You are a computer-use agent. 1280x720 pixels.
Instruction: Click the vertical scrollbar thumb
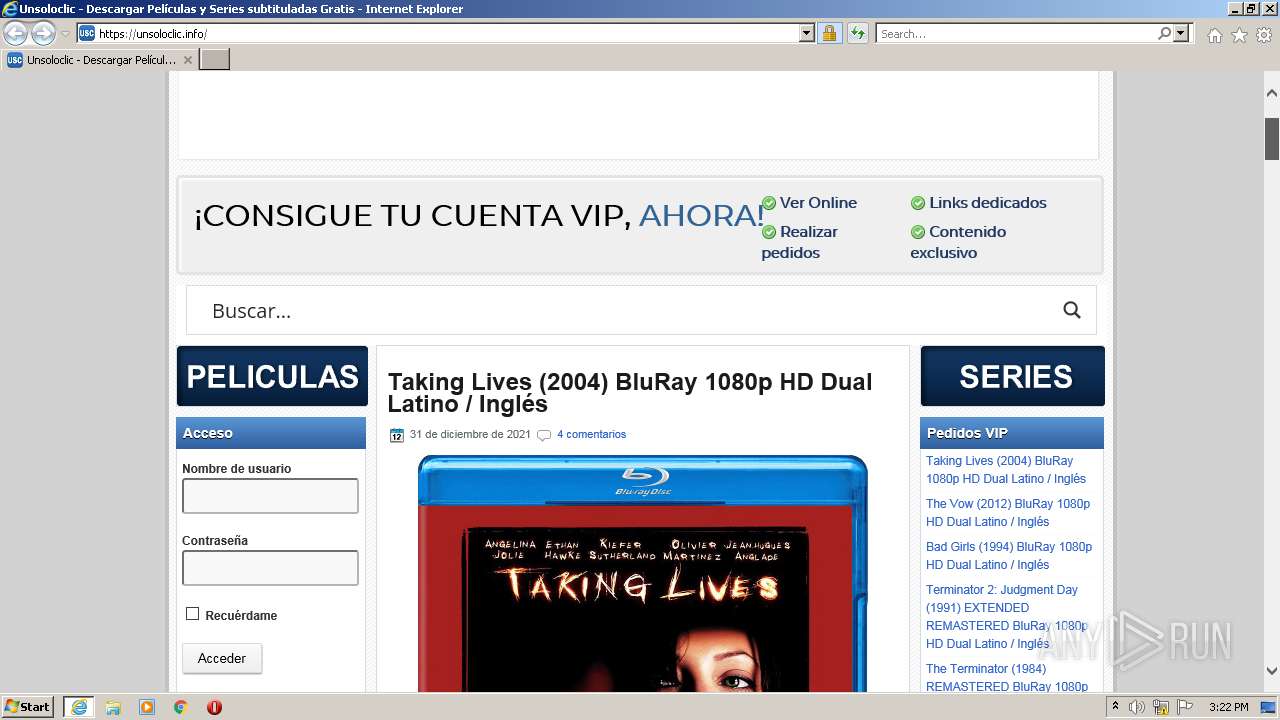[x=1272, y=138]
